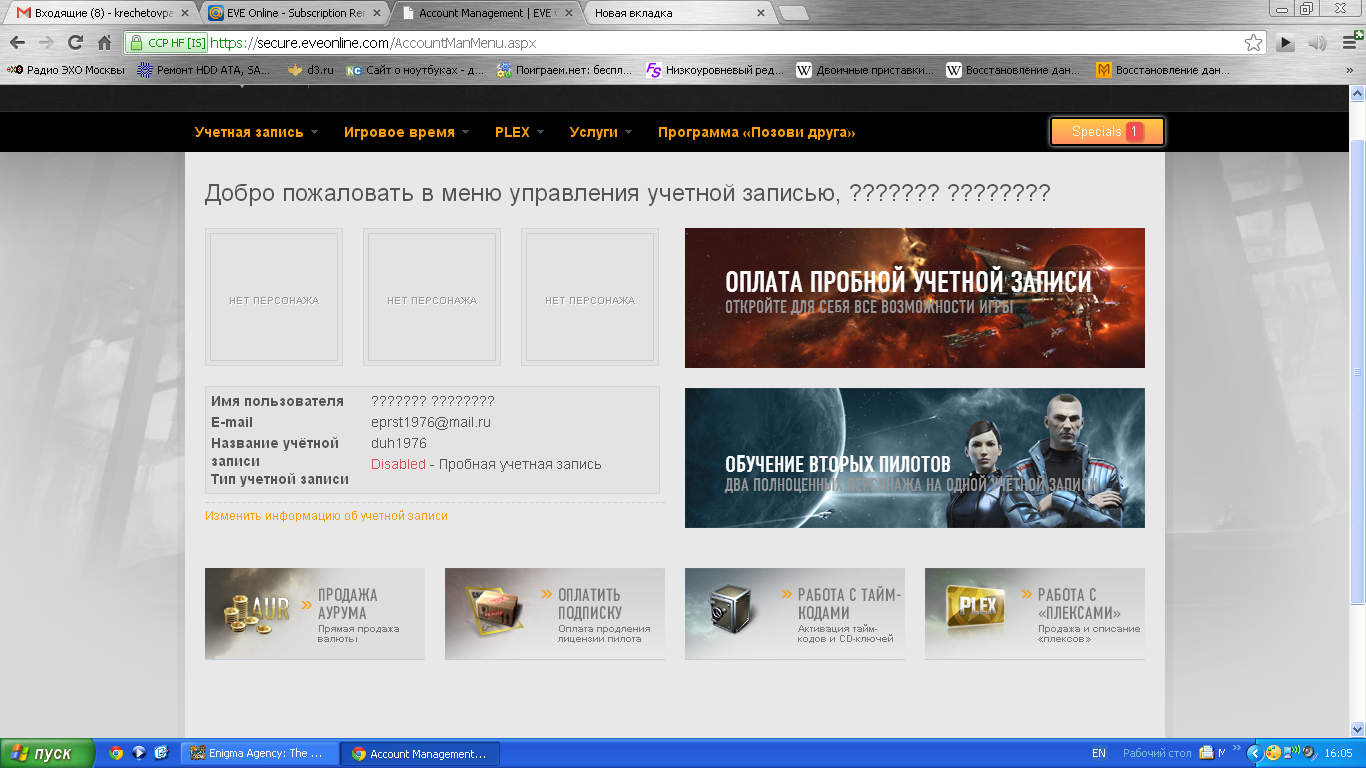Click the orange Specials button
This screenshot has width=1366, height=768.
click(x=1107, y=132)
